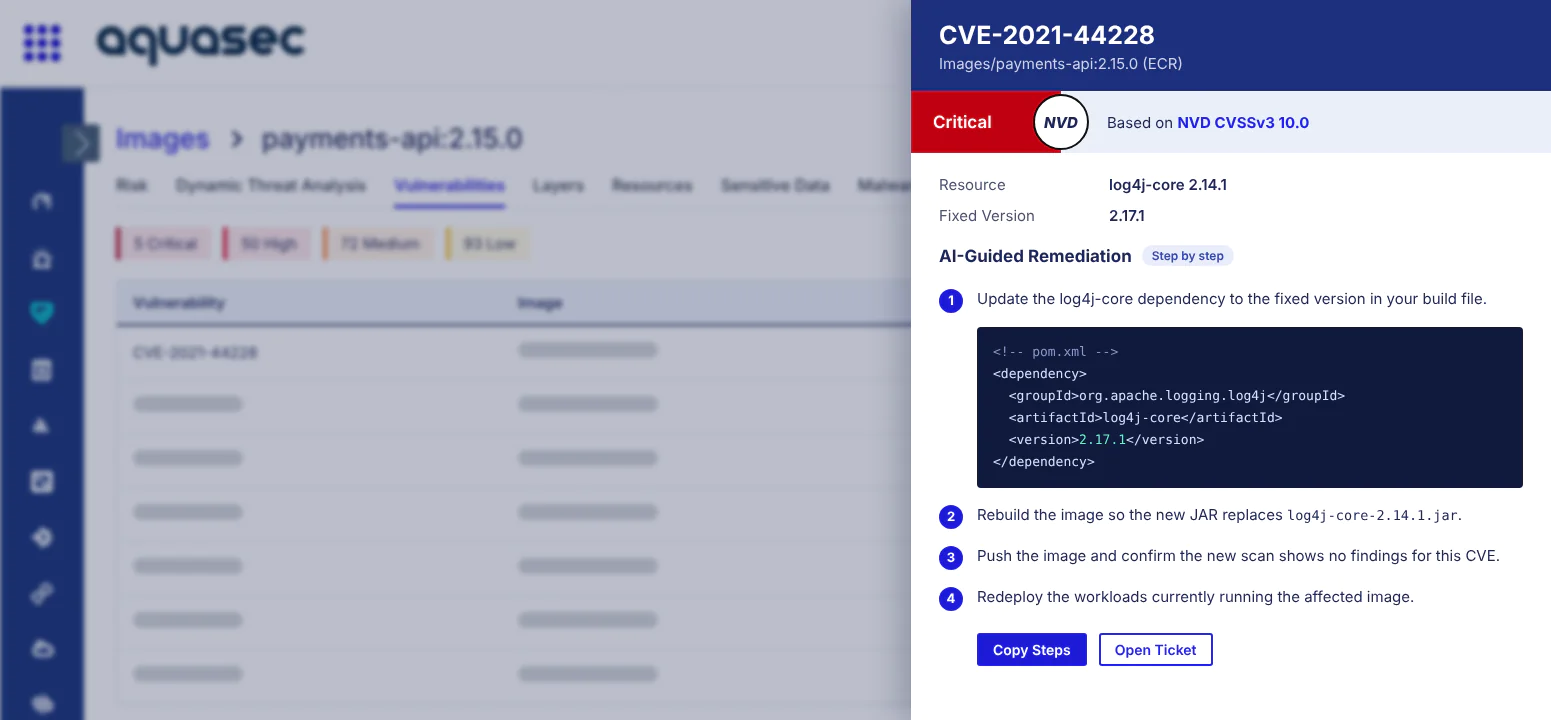This screenshot has height=720, width=1551.
Task: Click the red Critical severity label
Action: pyautogui.click(x=962, y=122)
